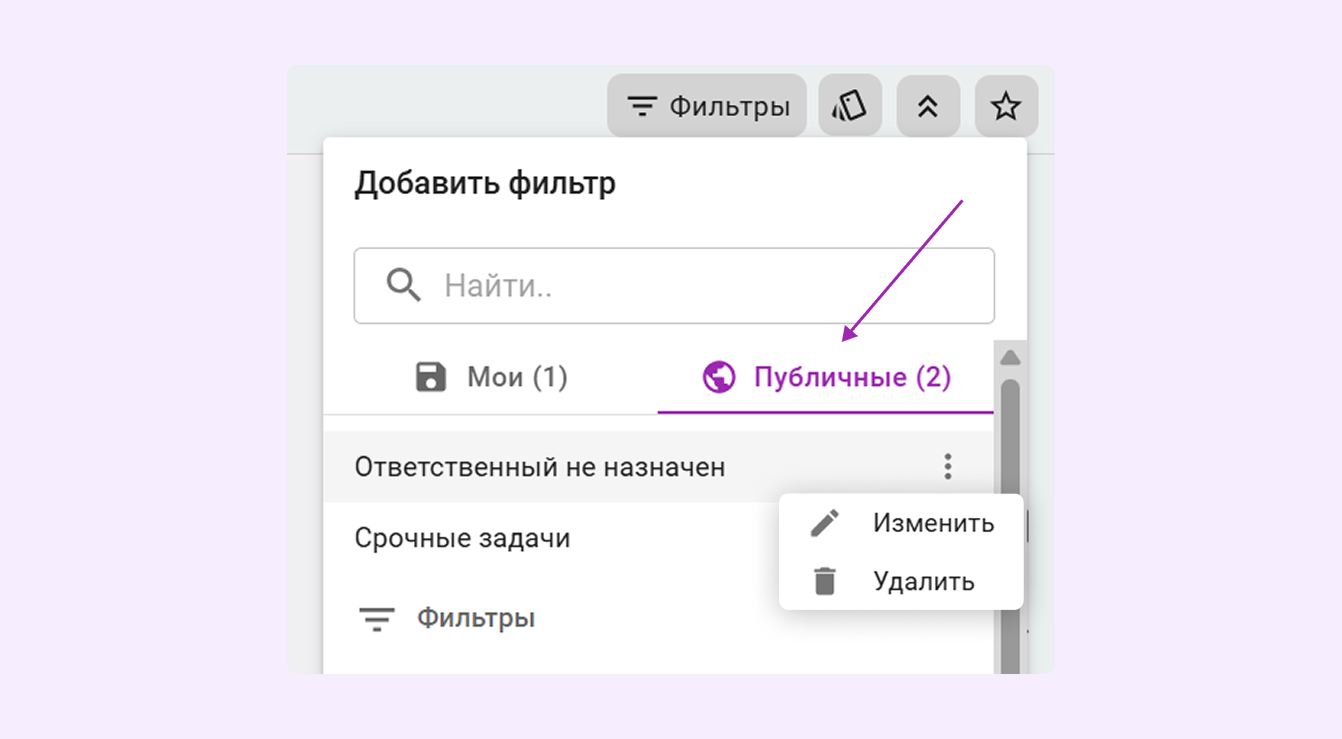Viewport: 1342px width, 739px height.
Task: Click the trash icon beside Удалить
Action: point(825,580)
